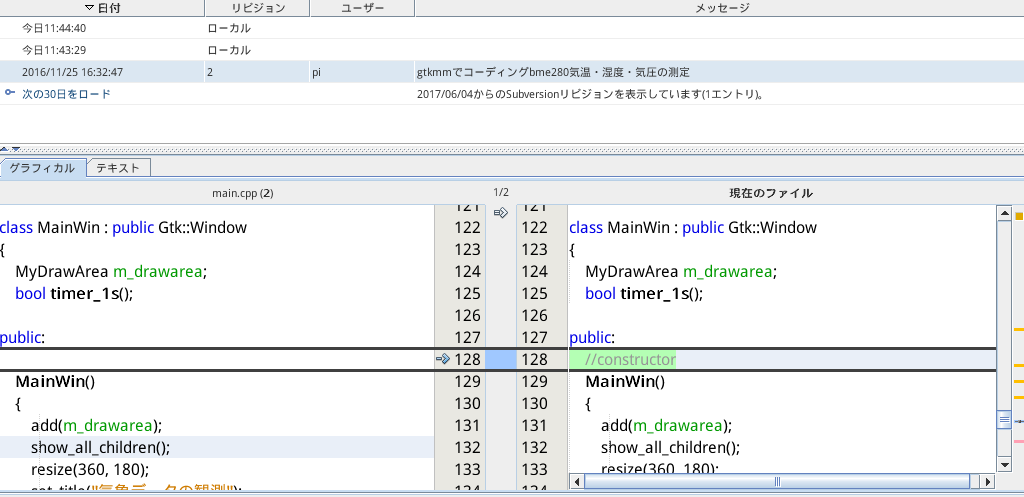Click the scroll right arrow under right pane

(990, 481)
